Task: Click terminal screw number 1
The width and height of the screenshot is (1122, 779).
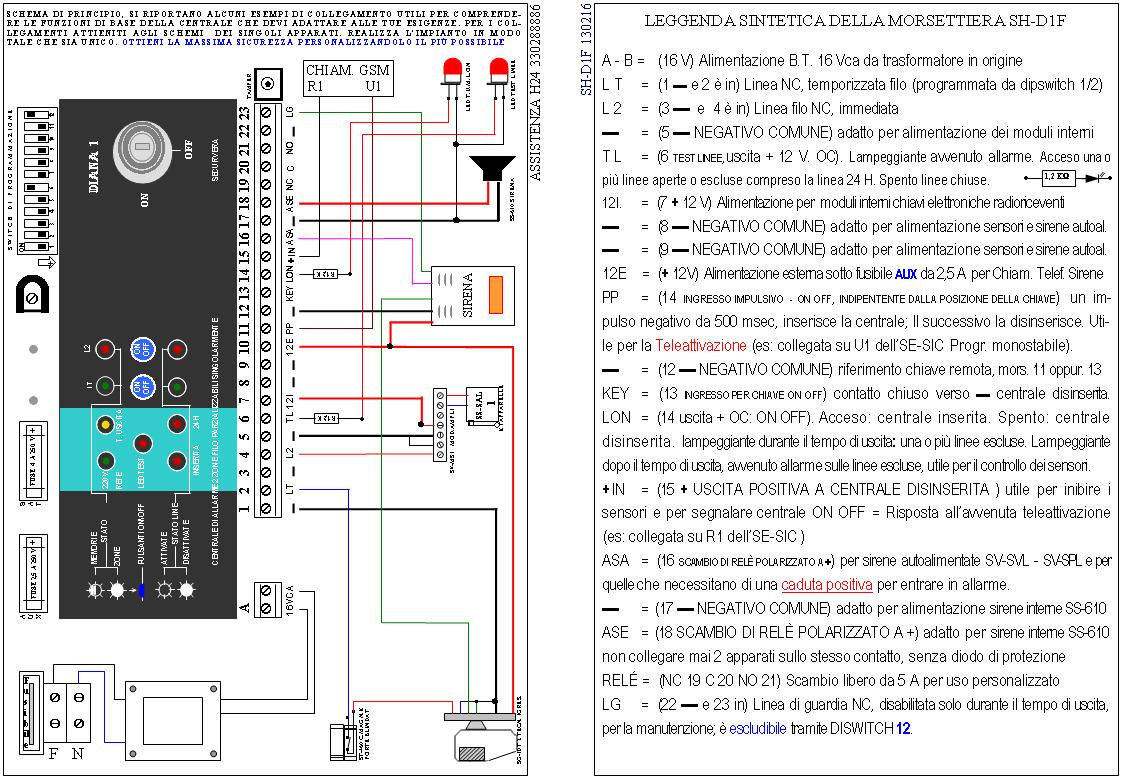Action: pos(267,509)
